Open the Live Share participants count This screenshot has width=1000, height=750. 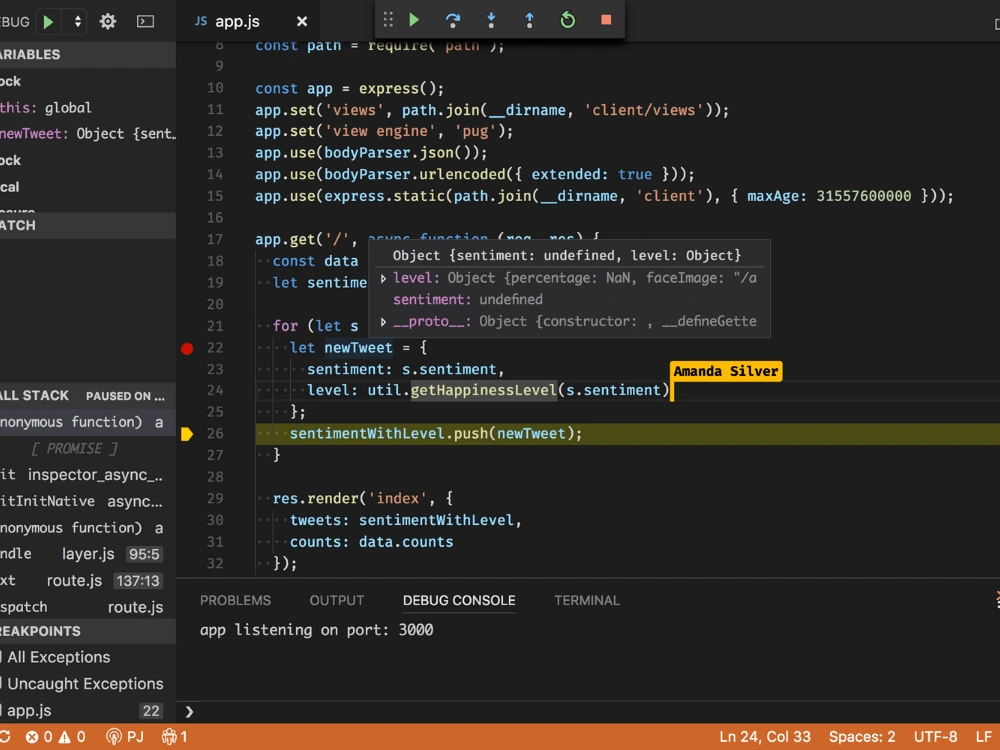point(174,737)
